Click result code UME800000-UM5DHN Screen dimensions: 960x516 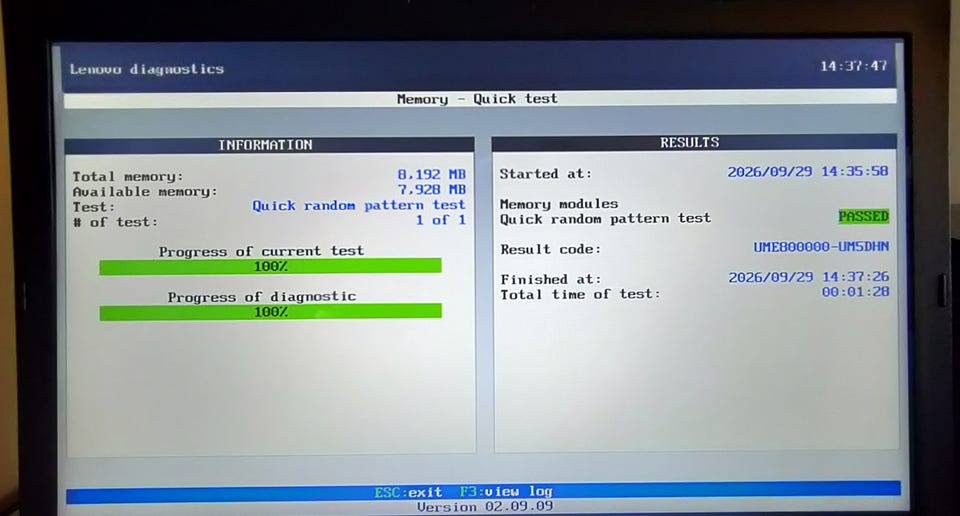pyautogui.click(x=821, y=247)
